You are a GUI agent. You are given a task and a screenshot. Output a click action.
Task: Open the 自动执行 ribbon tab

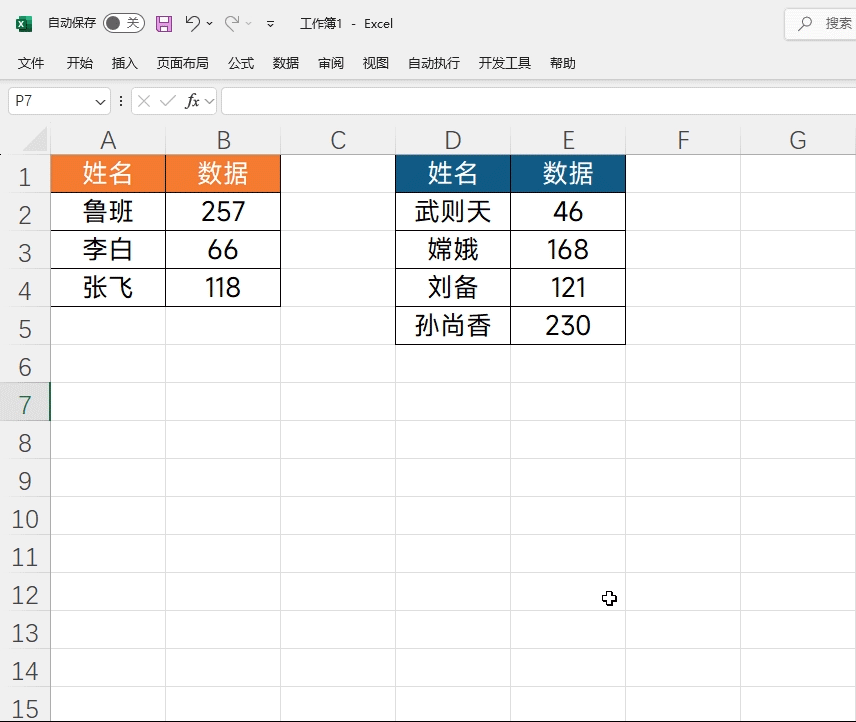pos(434,63)
